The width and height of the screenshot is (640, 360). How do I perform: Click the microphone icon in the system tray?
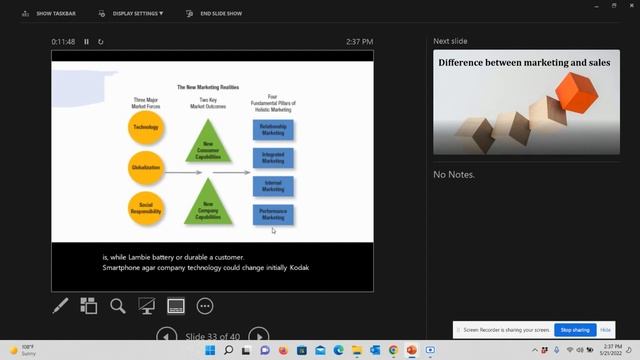556,350
